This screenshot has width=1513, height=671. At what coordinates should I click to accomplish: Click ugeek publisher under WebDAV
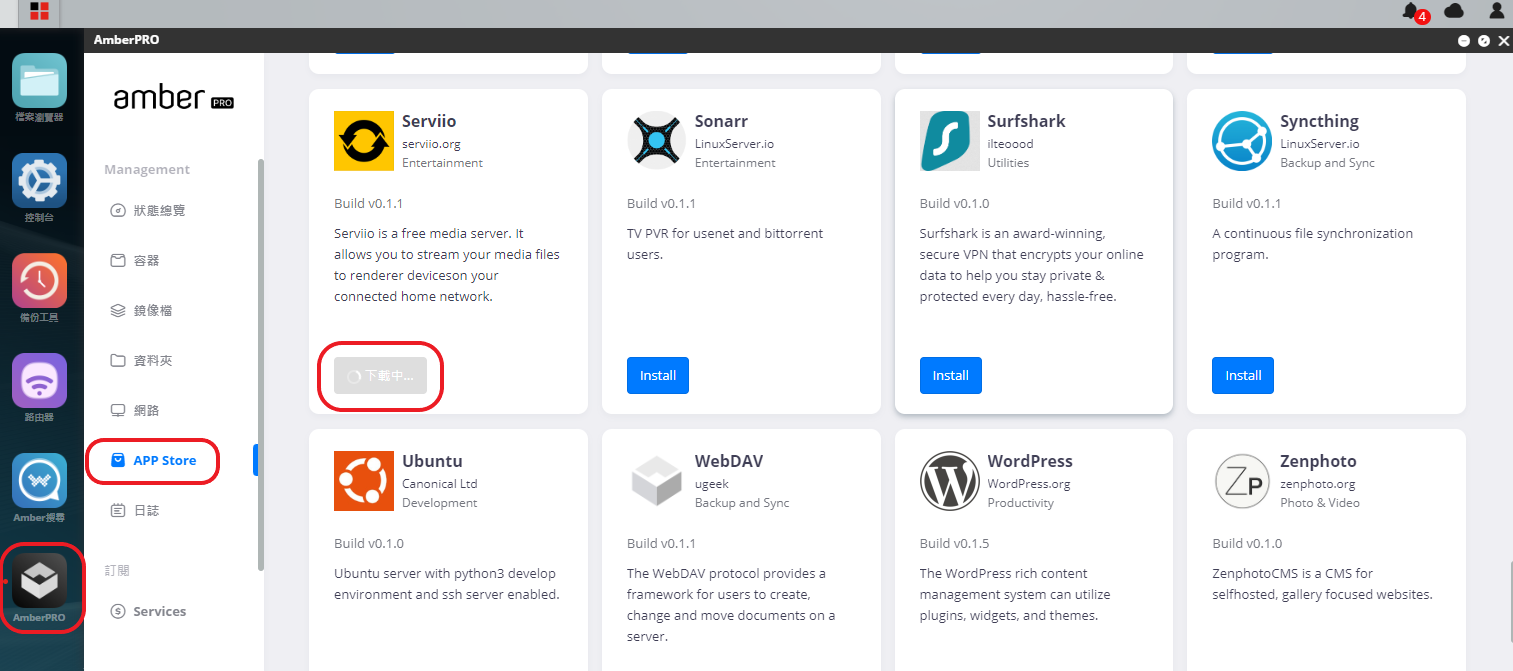712,483
